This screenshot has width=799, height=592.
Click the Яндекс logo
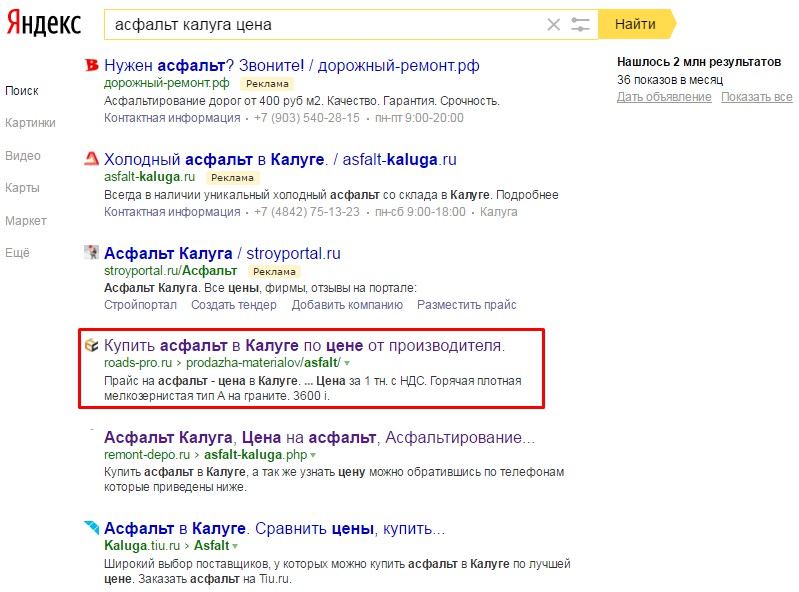point(43,23)
